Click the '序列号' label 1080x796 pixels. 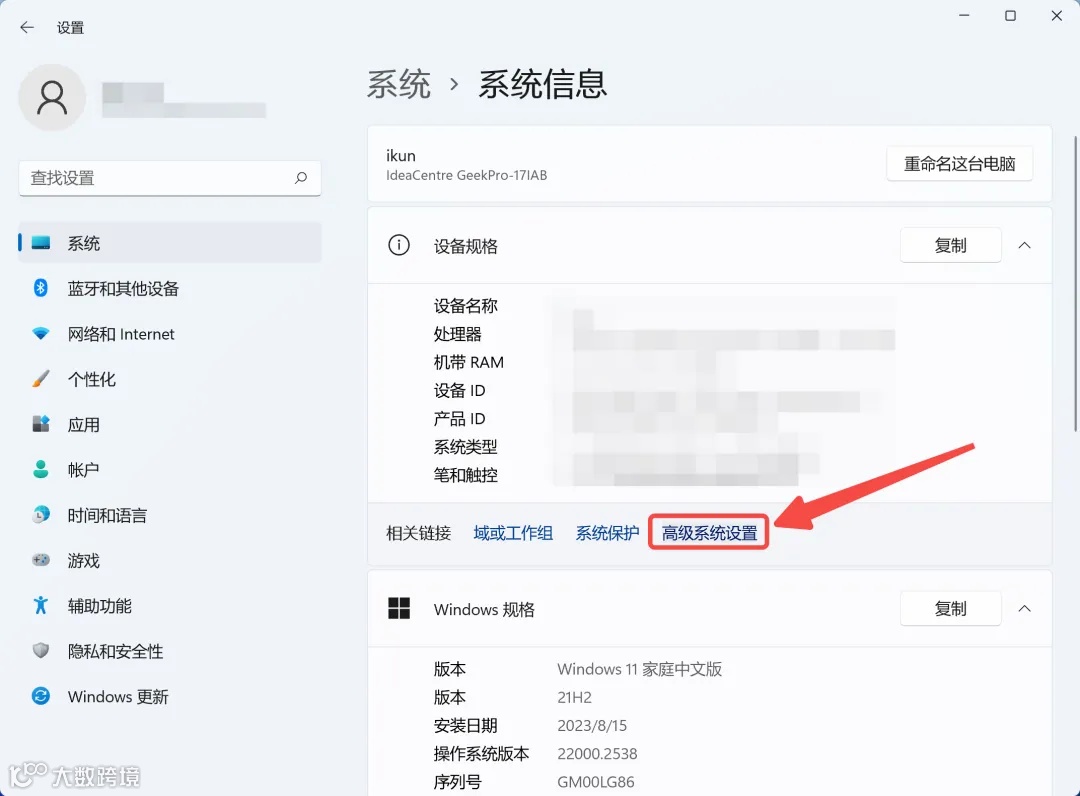click(457, 782)
